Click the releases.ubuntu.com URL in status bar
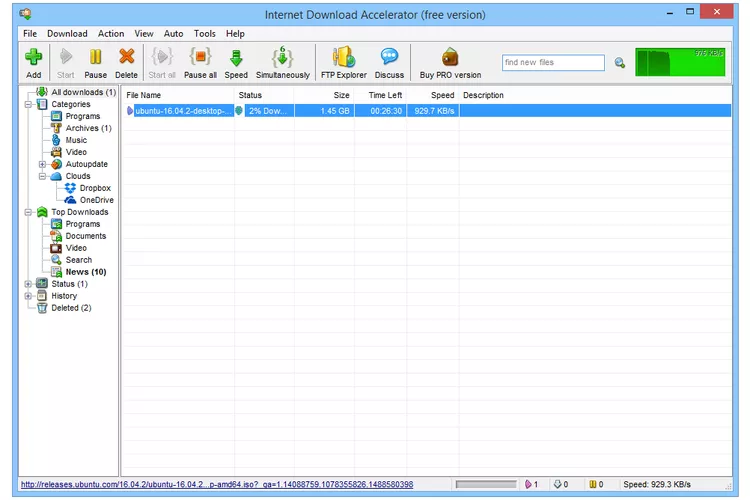The image size is (750, 500). (217, 485)
